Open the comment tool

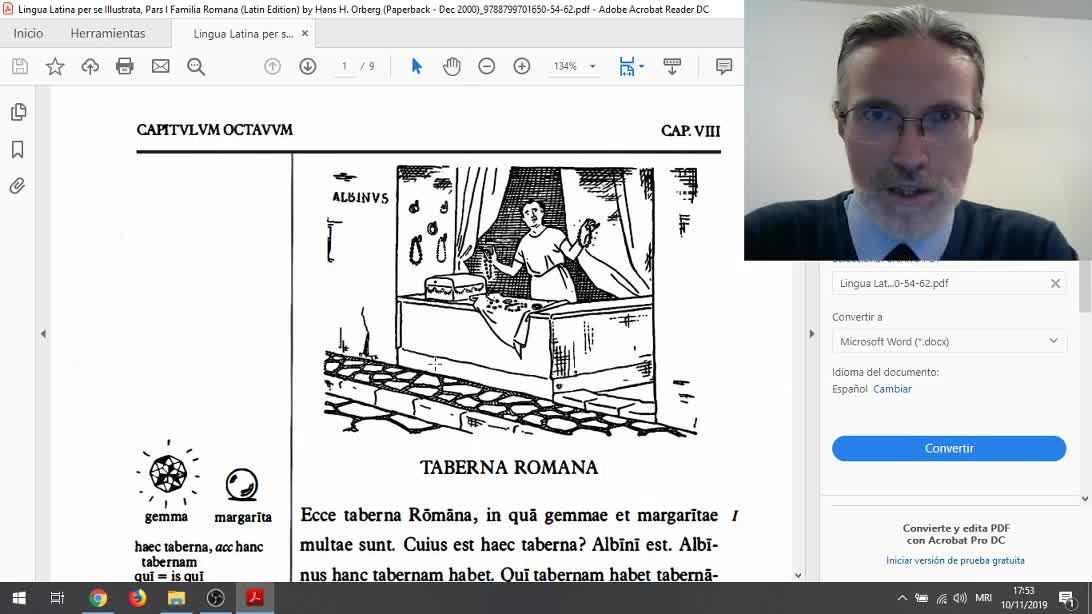724,66
